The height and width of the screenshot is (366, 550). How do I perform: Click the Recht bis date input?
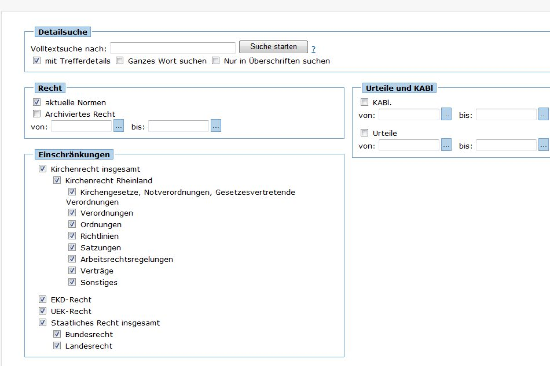coord(179,126)
